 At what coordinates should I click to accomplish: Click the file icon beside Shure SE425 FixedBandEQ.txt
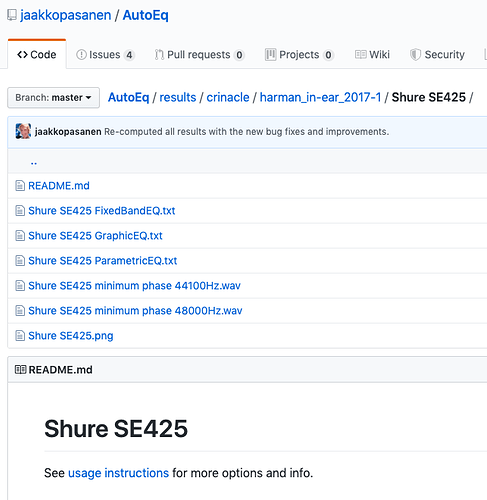[x=20, y=211]
